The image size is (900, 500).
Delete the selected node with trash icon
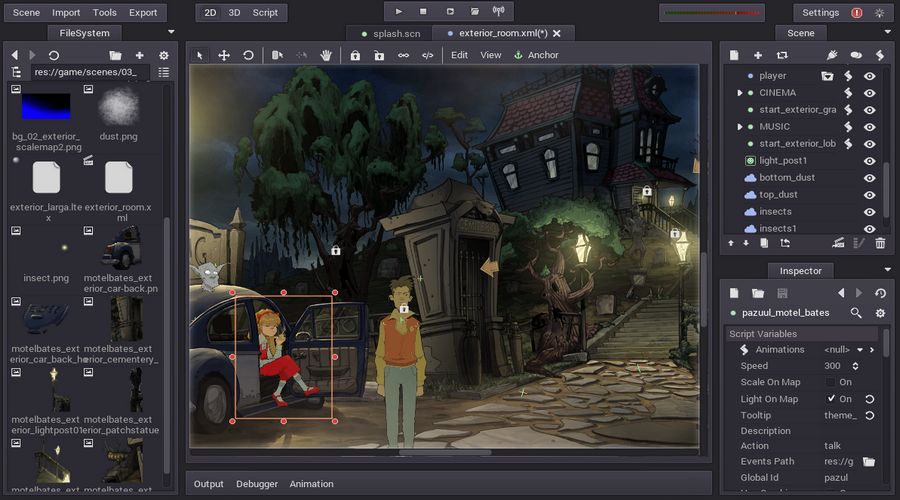[x=880, y=243]
